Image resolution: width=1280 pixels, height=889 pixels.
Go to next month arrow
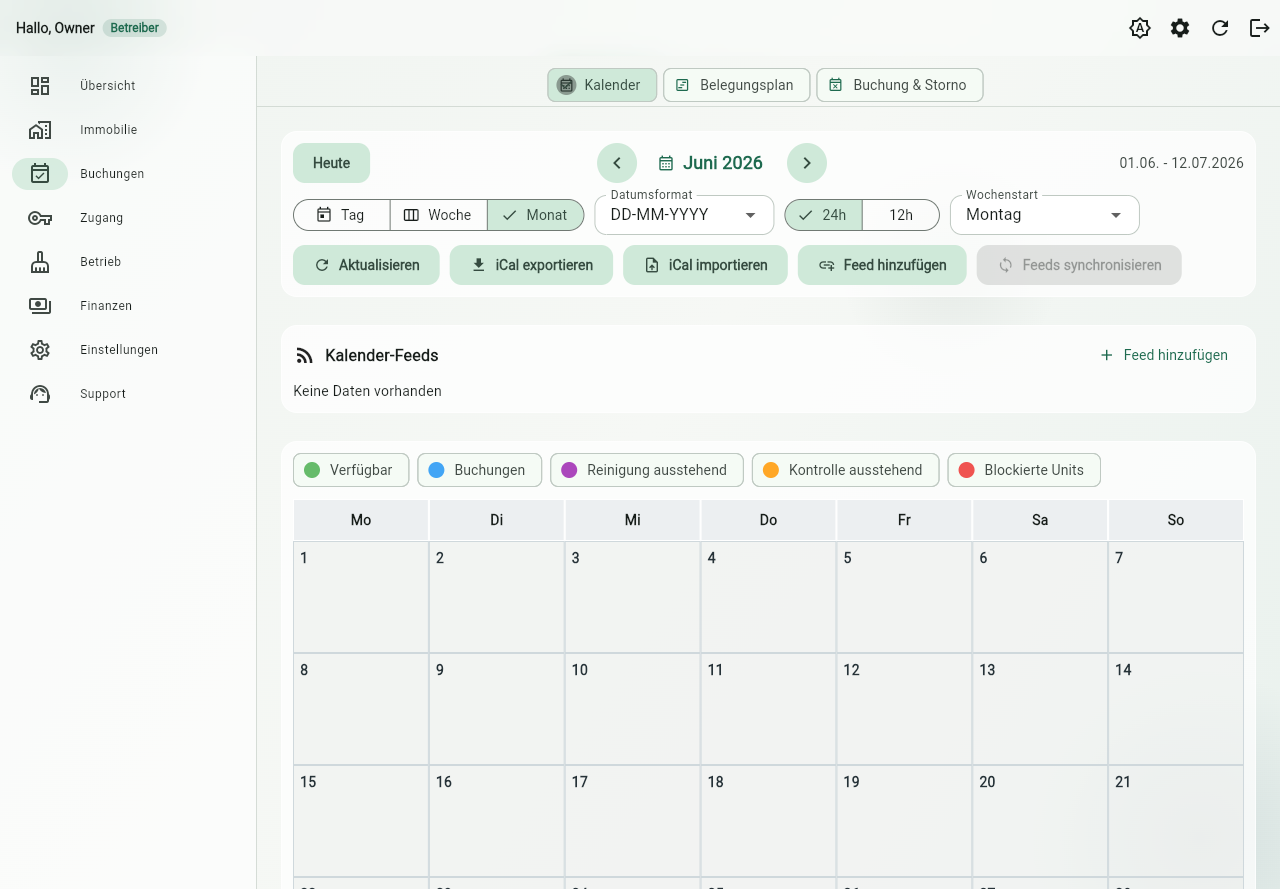[x=807, y=163]
